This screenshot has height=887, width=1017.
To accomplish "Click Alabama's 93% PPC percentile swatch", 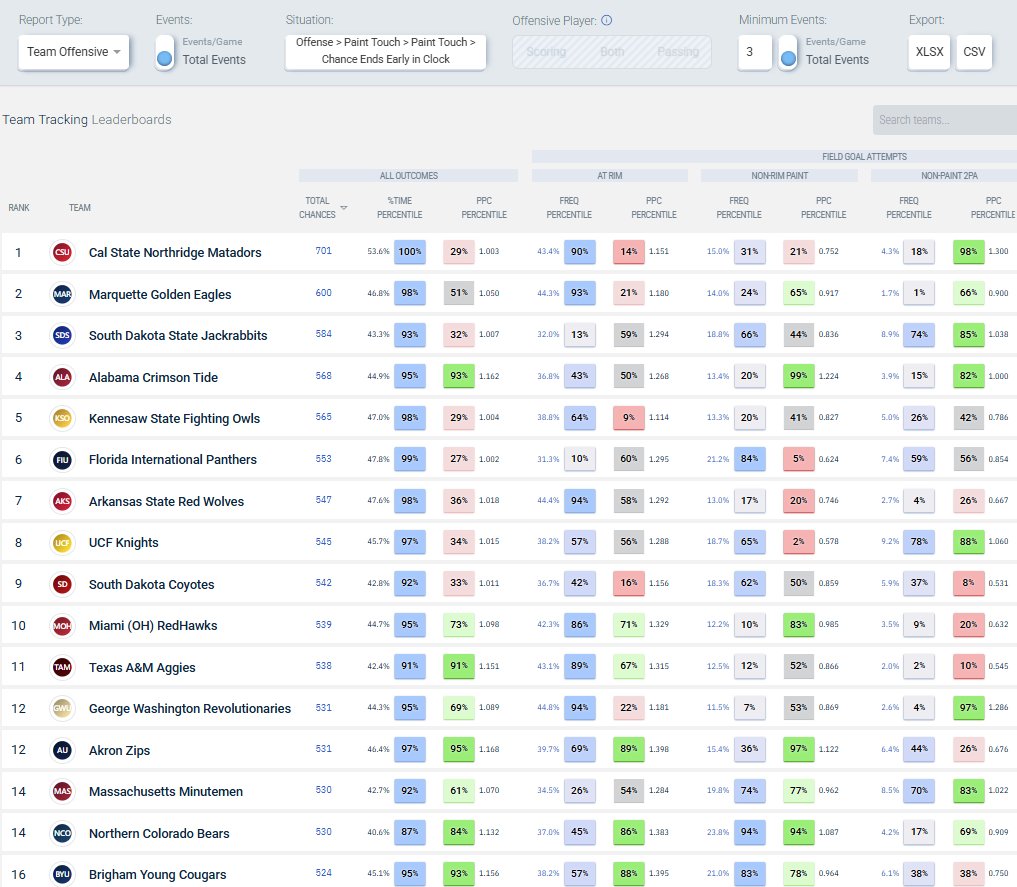I will 459,376.
